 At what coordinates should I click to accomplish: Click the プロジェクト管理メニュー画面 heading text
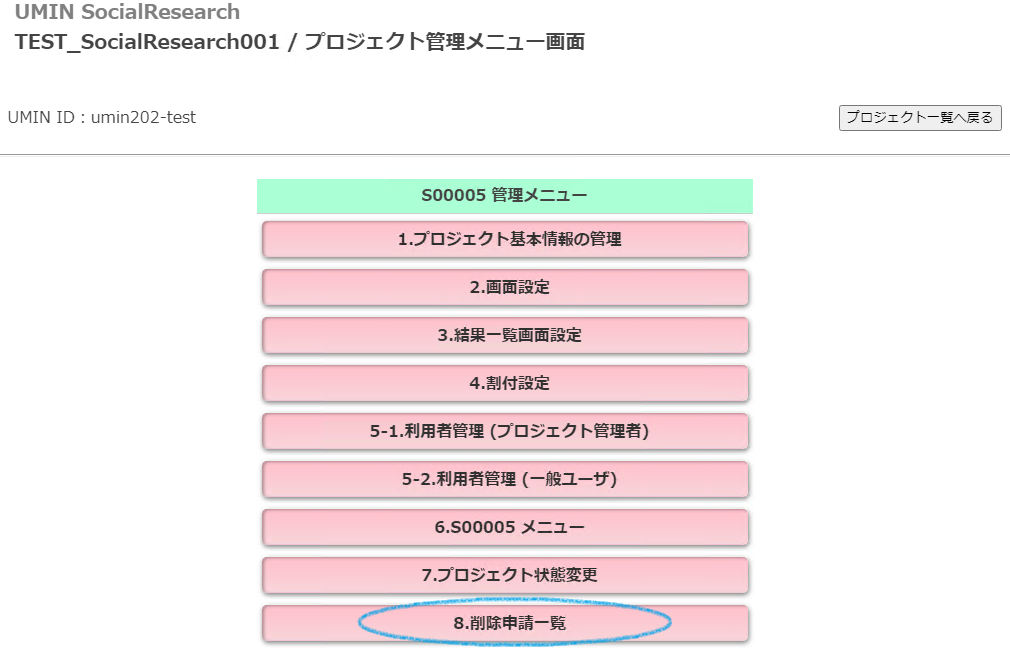[444, 43]
